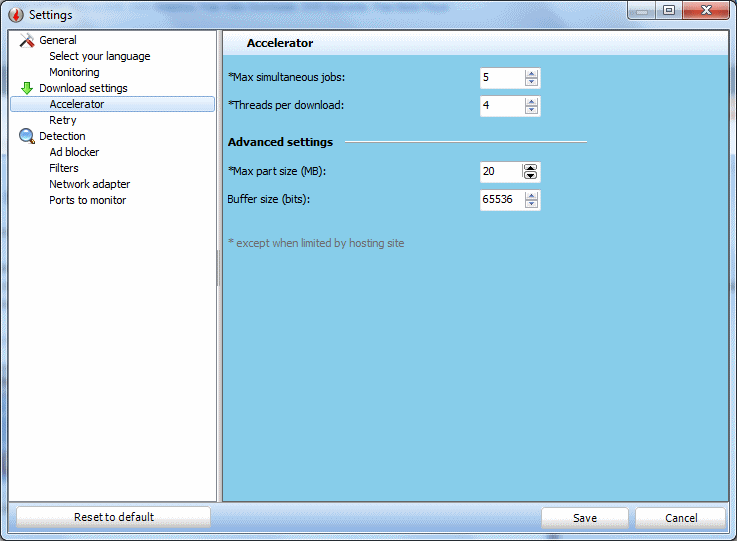Select the Download settings category
737x541 pixels.
pyautogui.click(x=83, y=88)
